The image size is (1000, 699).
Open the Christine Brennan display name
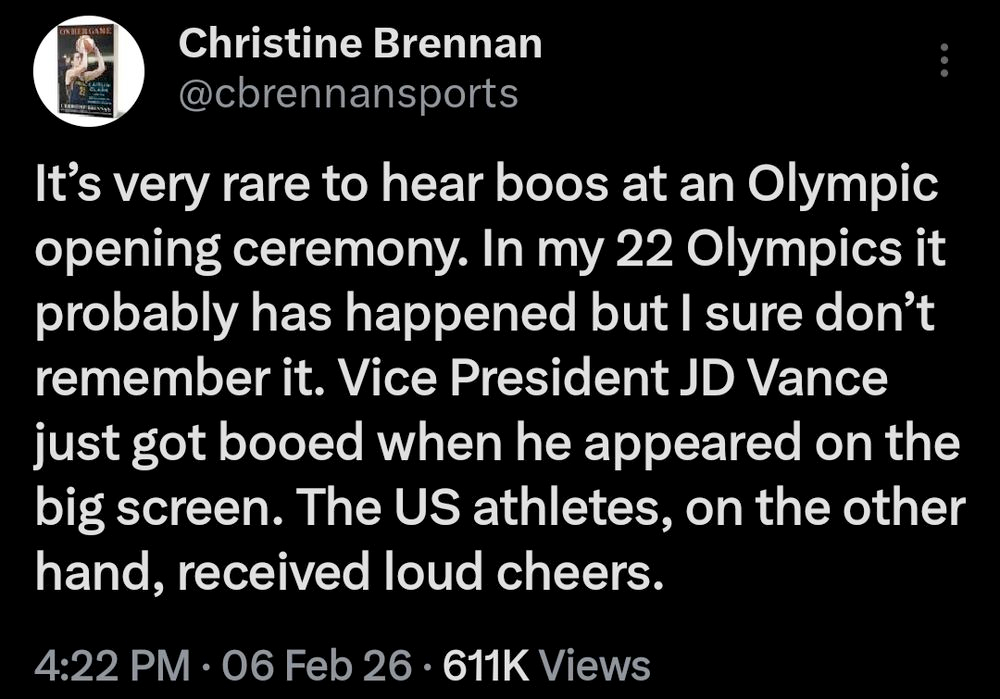click(359, 43)
